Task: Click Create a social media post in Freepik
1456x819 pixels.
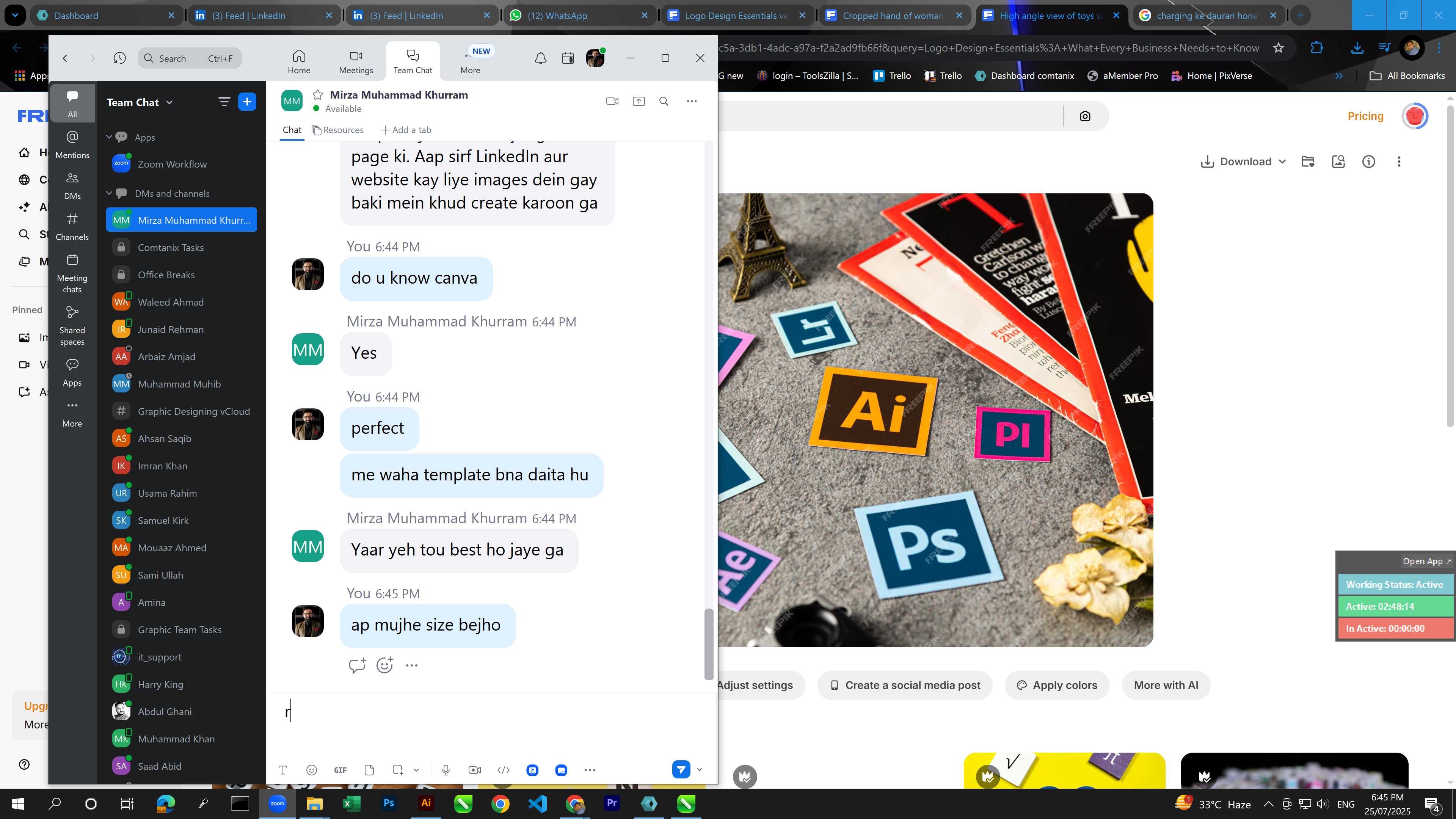Action: [x=905, y=685]
